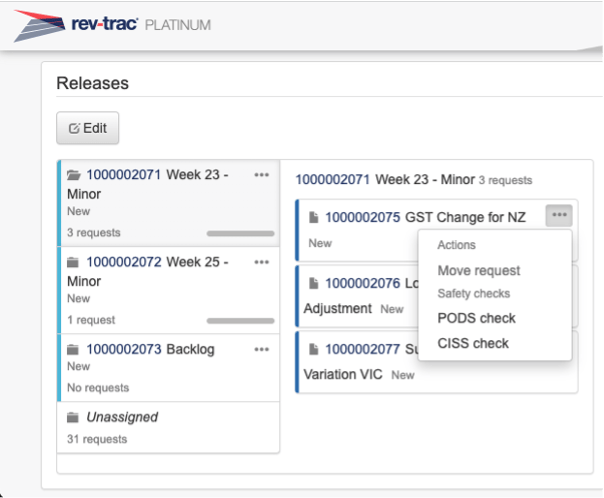Click open folder icon for release 1000002071
The height and width of the screenshot is (498, 604).
point(74,175)
